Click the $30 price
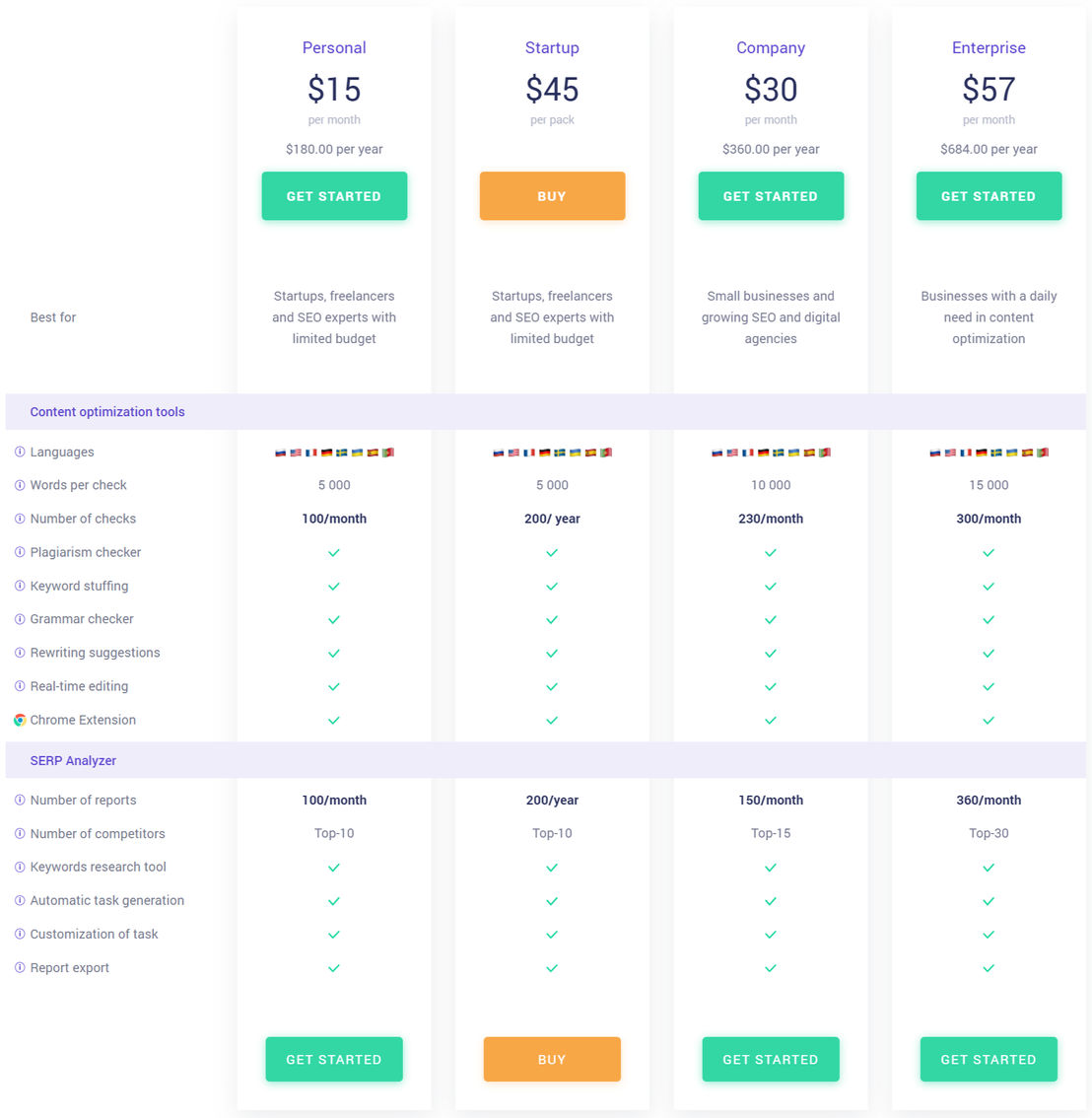 (771, 89)
